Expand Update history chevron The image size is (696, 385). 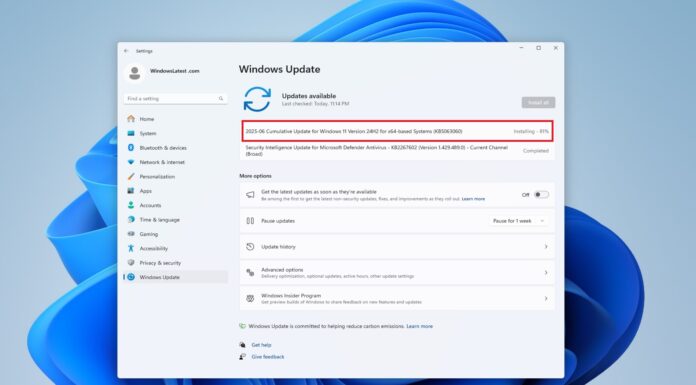coord(546,246)
